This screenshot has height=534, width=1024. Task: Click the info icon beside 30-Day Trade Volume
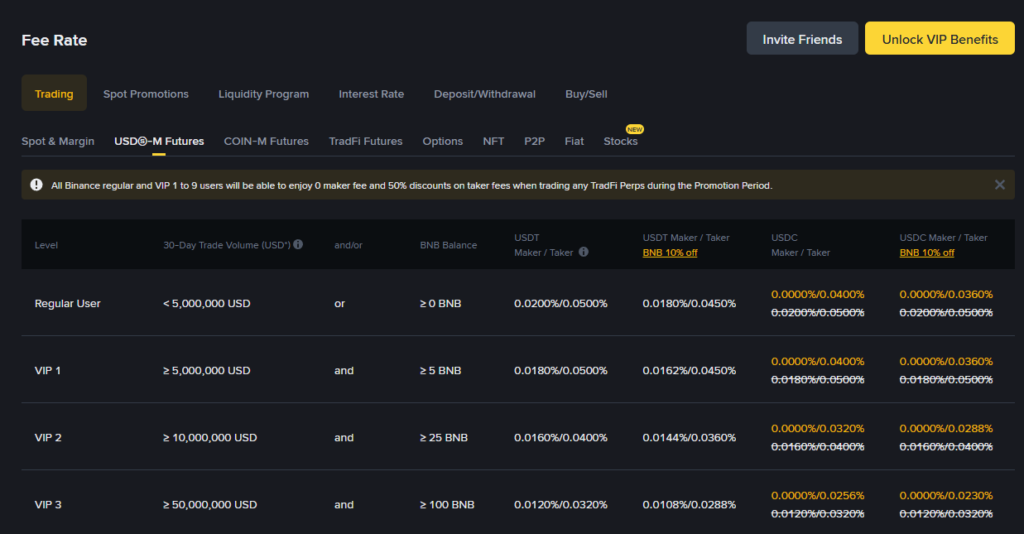298,244
